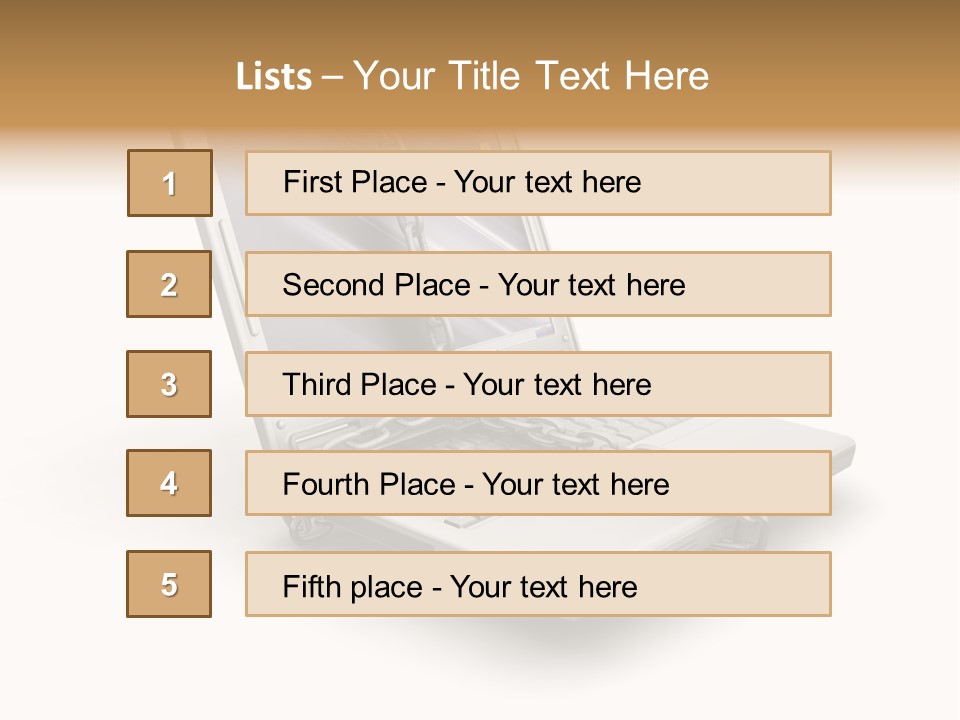
Task: Click the bold word Lists in title
Action: (x=274, y=77)
